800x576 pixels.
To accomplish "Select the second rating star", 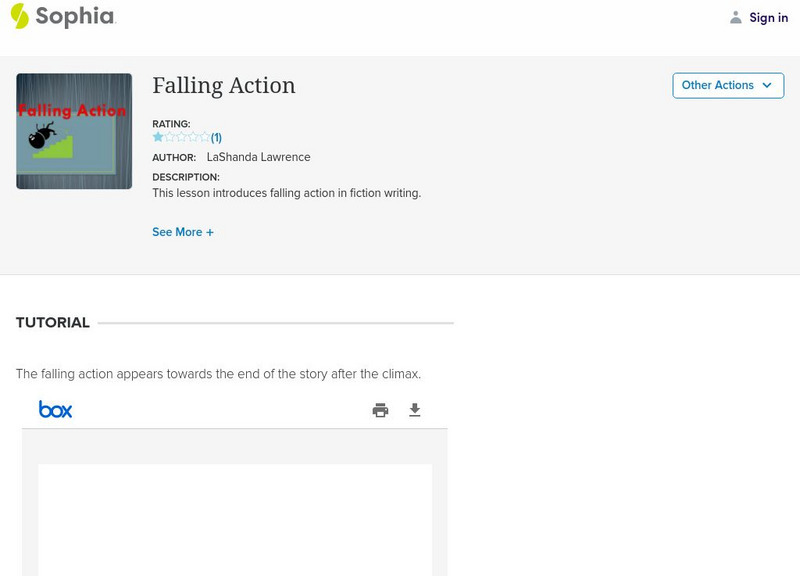I will [170, 137].
